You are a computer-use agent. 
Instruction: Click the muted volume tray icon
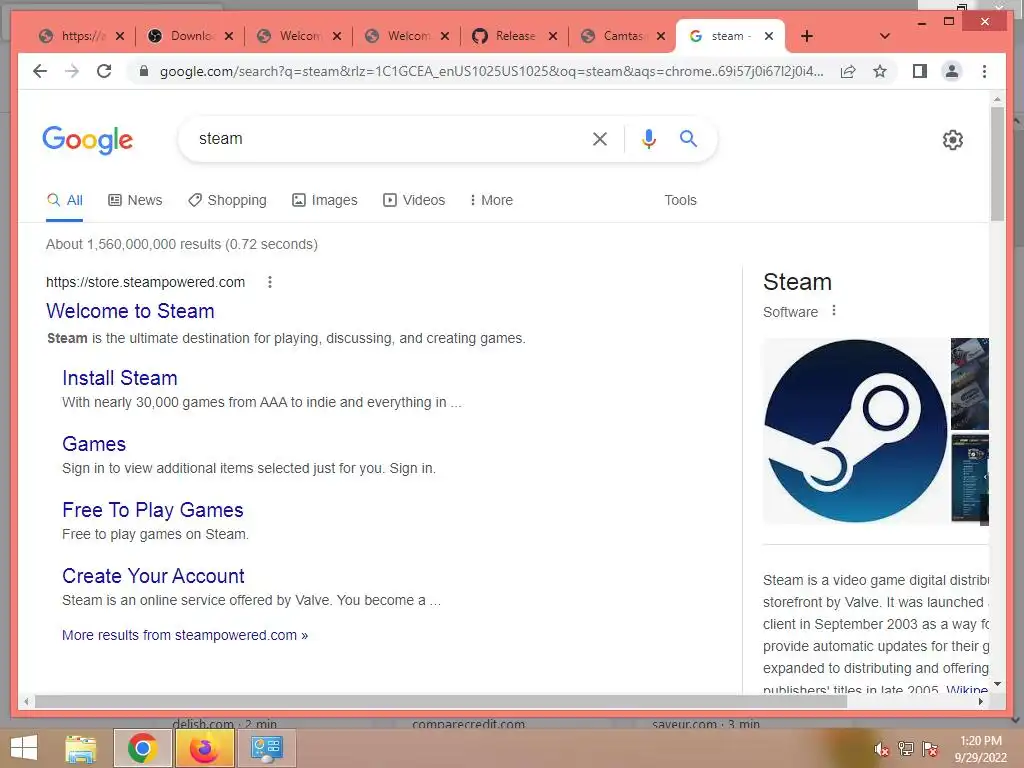tap(881, 749)
